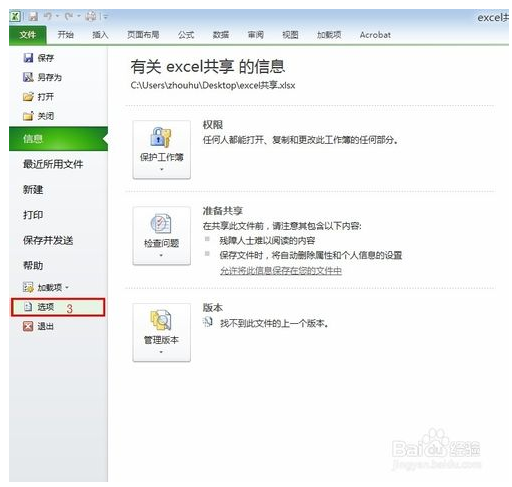The height and width of the screenshot is (487, 512).
Task: Click the Save disk icon in the quick access toolbar
Action: point(33,16)
